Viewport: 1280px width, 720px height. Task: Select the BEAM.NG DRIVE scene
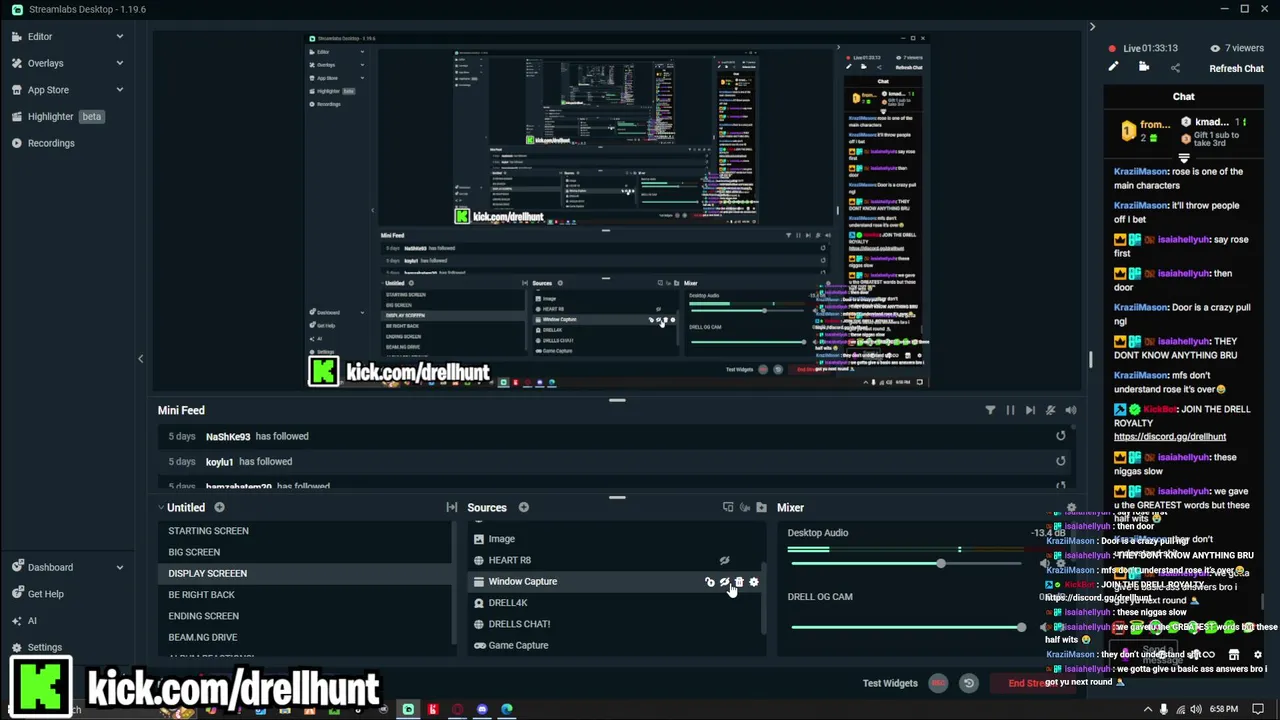202,637
